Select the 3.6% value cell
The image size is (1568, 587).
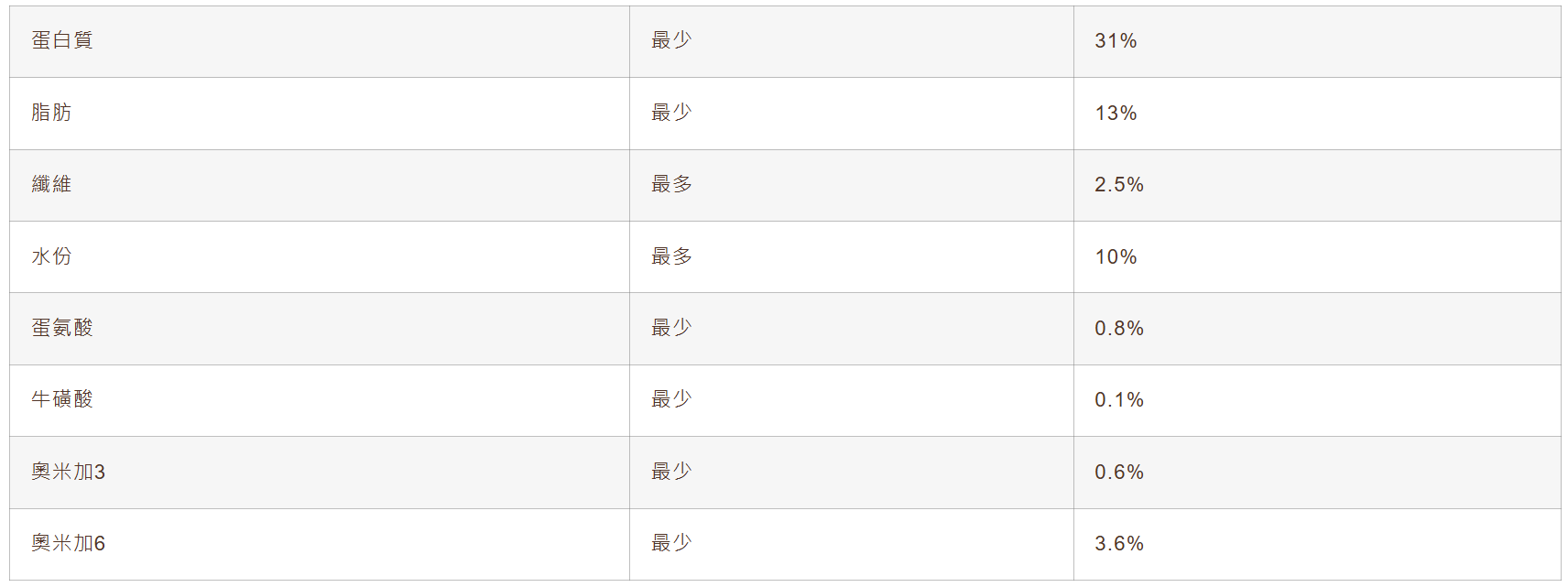click(1119, 543)
